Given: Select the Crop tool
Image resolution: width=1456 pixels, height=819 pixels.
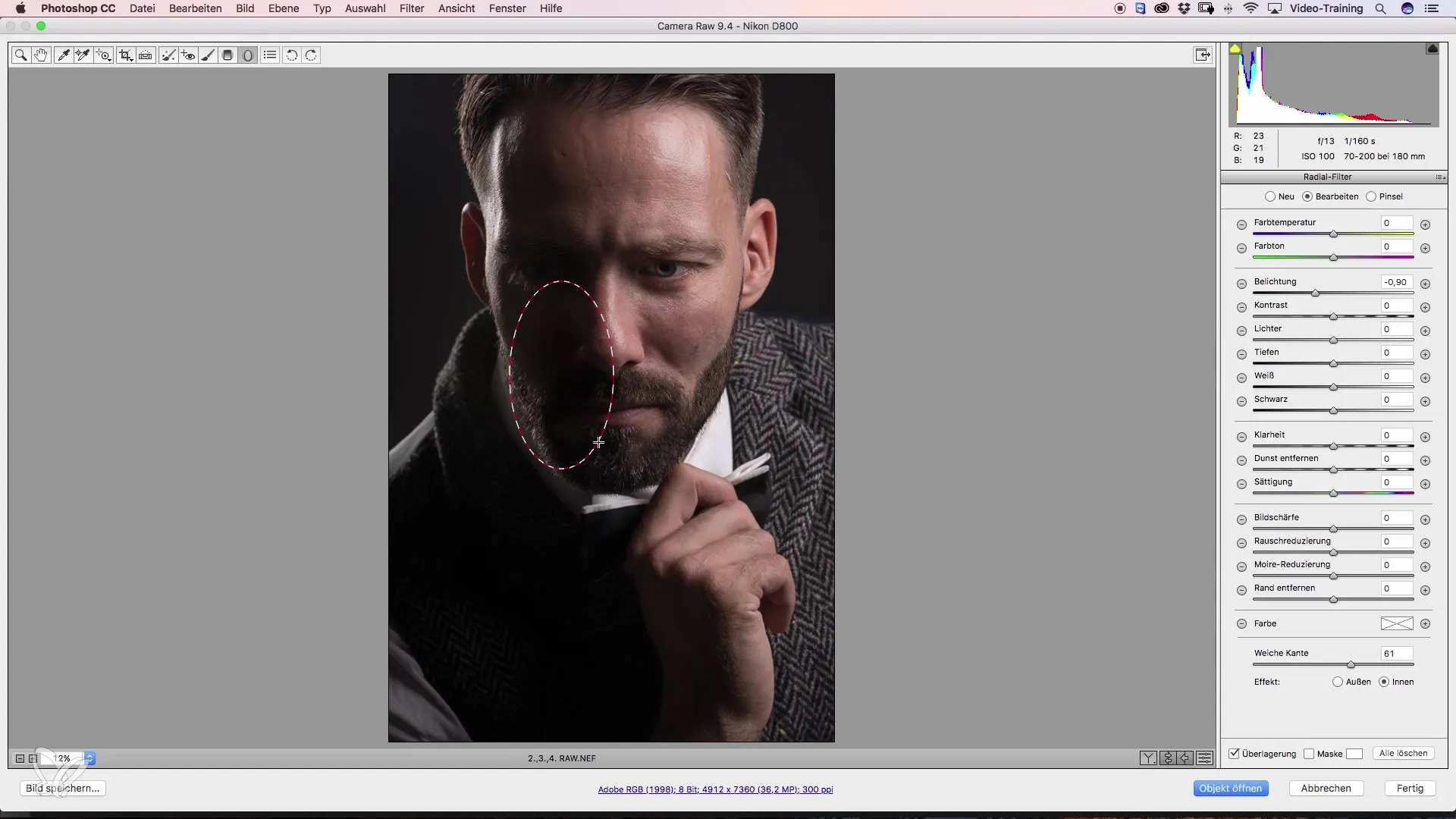Looking at the screenshot, I should (x=125, y=55).
